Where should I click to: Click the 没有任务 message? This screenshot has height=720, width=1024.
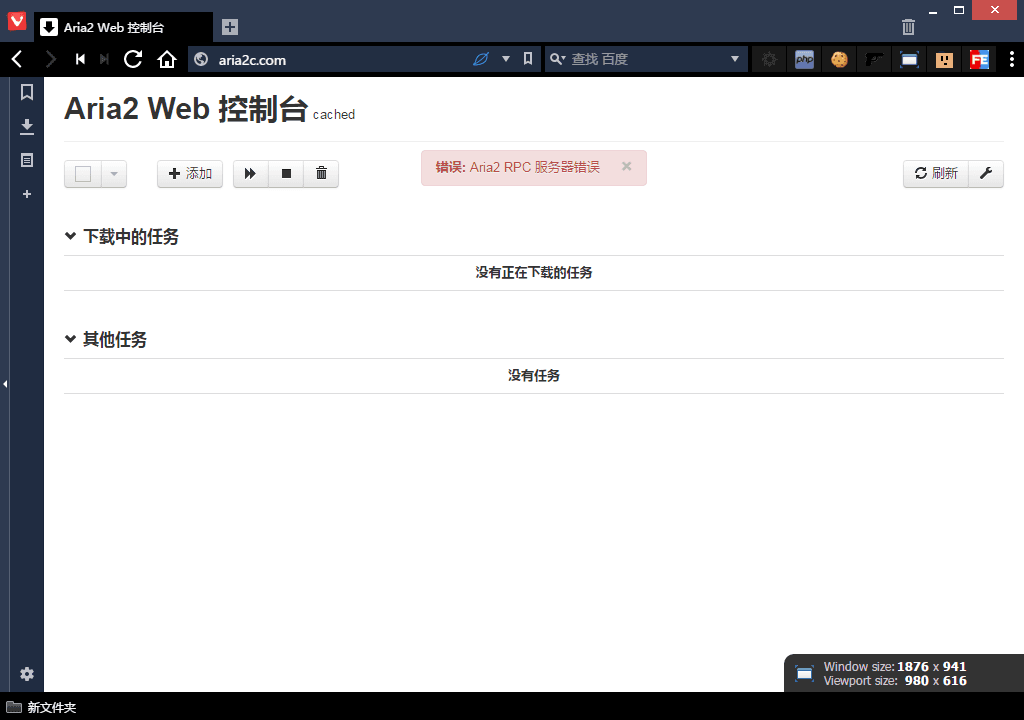pos(534,376)
